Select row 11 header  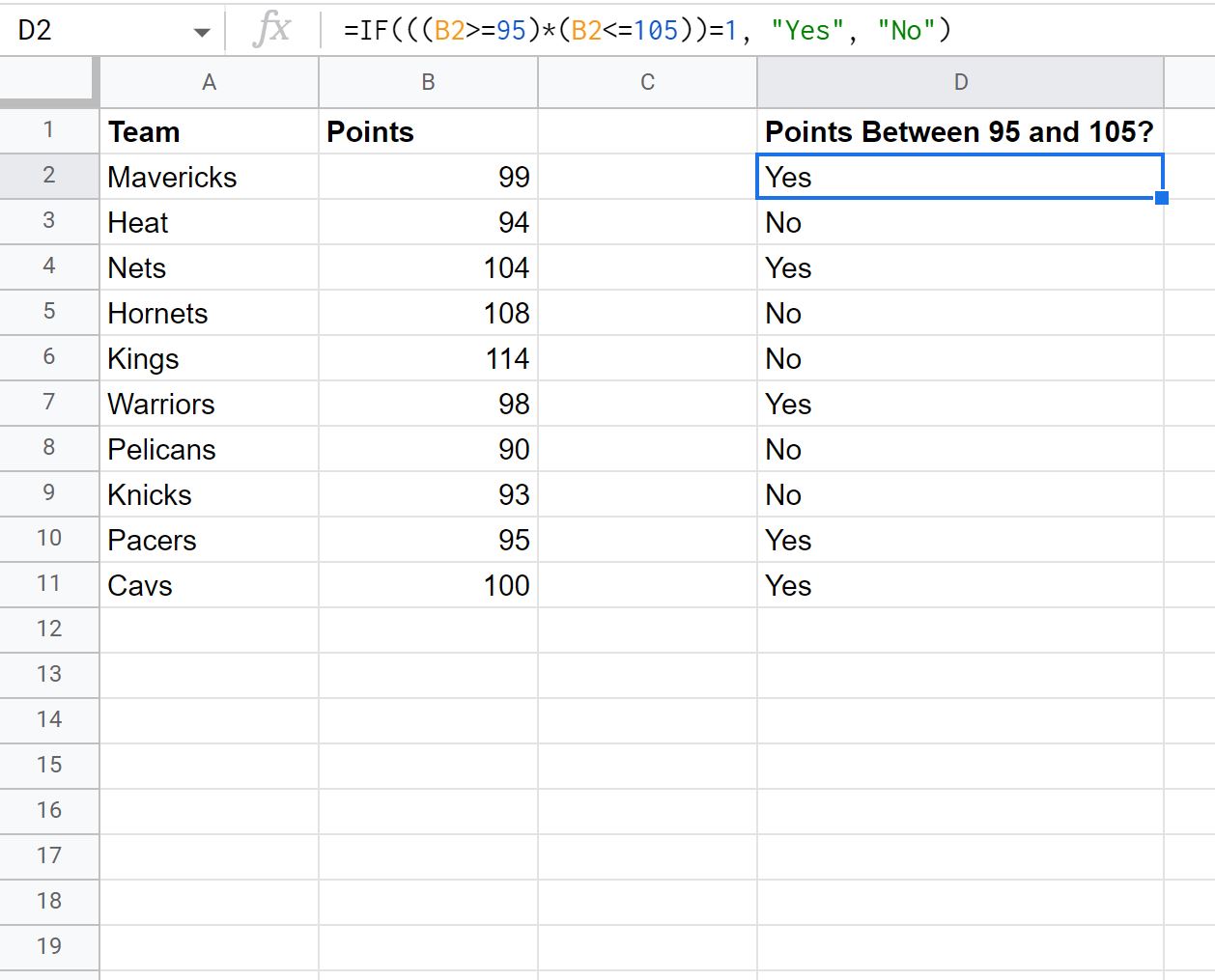[49, 584]
